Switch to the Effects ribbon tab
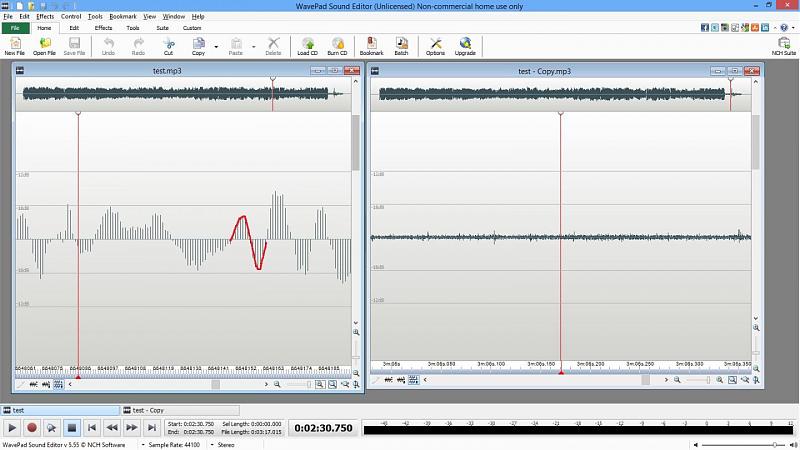 tap(103, 28)
